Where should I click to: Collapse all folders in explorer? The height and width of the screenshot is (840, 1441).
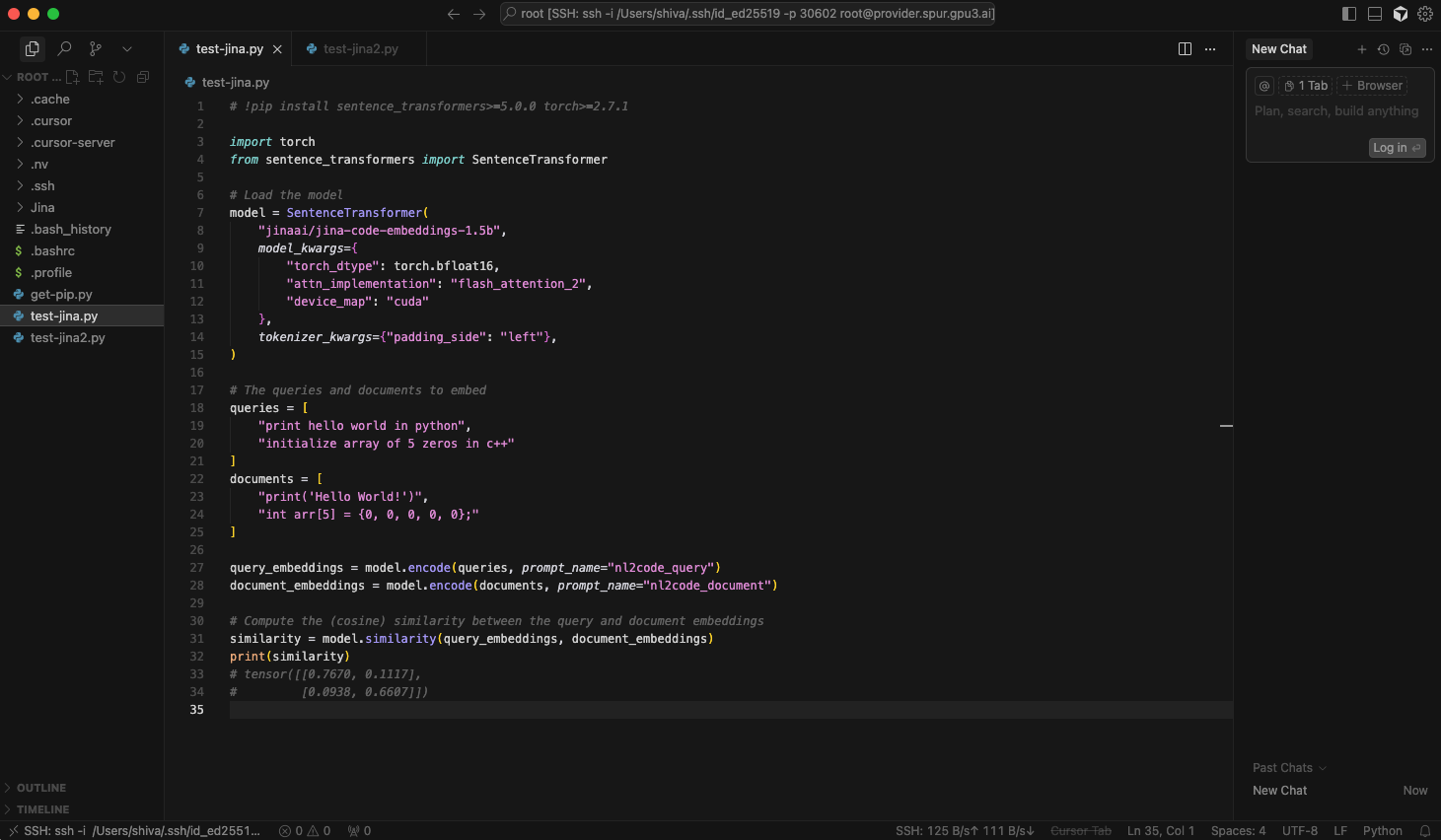[x=143, y=77]
